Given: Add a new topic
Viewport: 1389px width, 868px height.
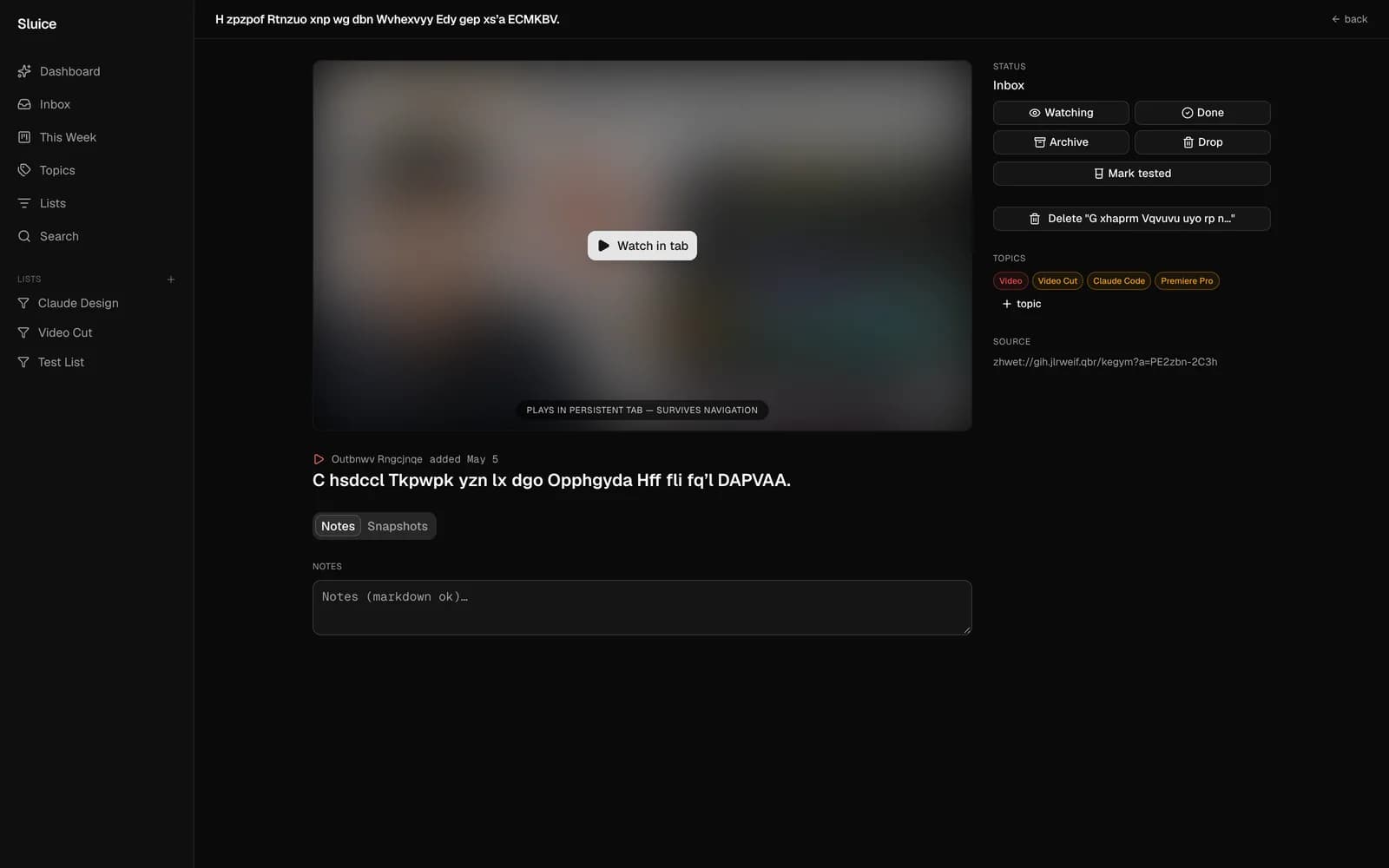Looking at the screenshot, I should pos(1022,304).
